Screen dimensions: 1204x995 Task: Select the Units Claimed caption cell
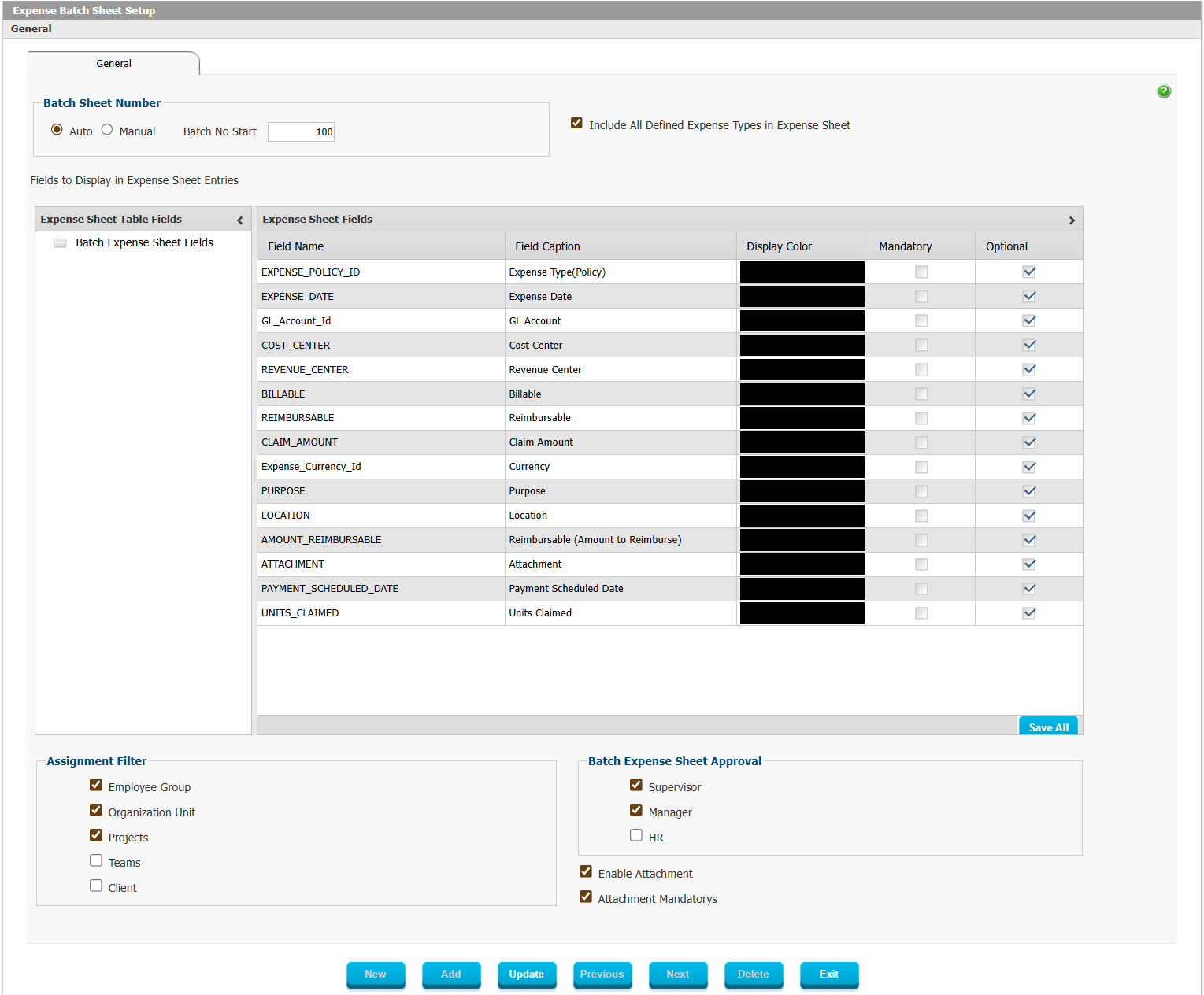pyautogui.click(x=621, y=613)
